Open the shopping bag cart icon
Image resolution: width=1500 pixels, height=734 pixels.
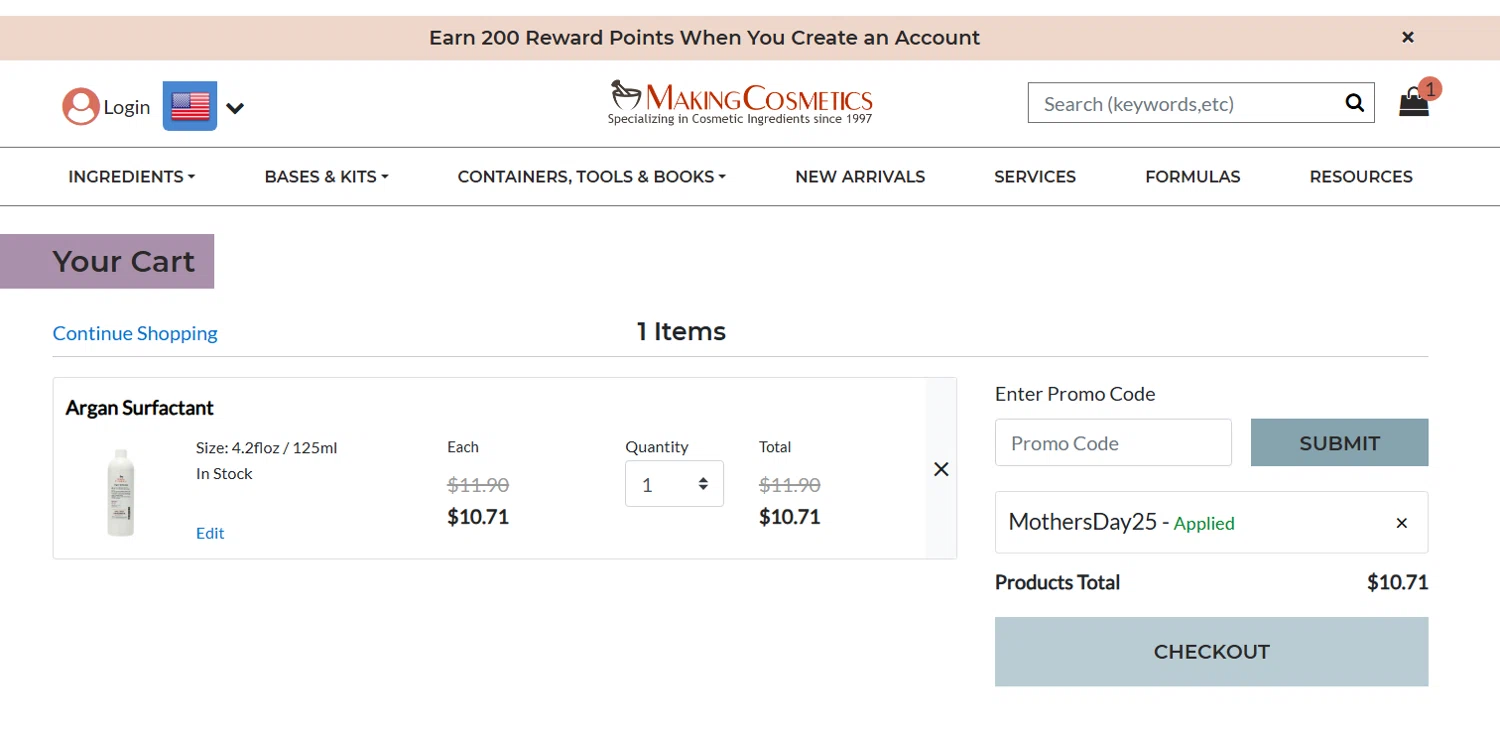(1414, 102)
